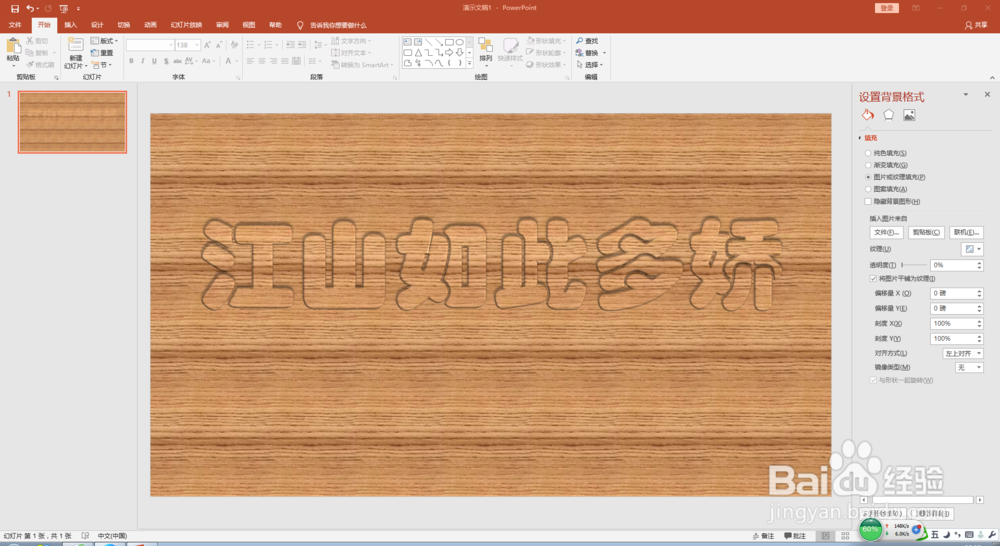Switch to the Transitions (切换) ribbon tab

click(x=124, y=25)
